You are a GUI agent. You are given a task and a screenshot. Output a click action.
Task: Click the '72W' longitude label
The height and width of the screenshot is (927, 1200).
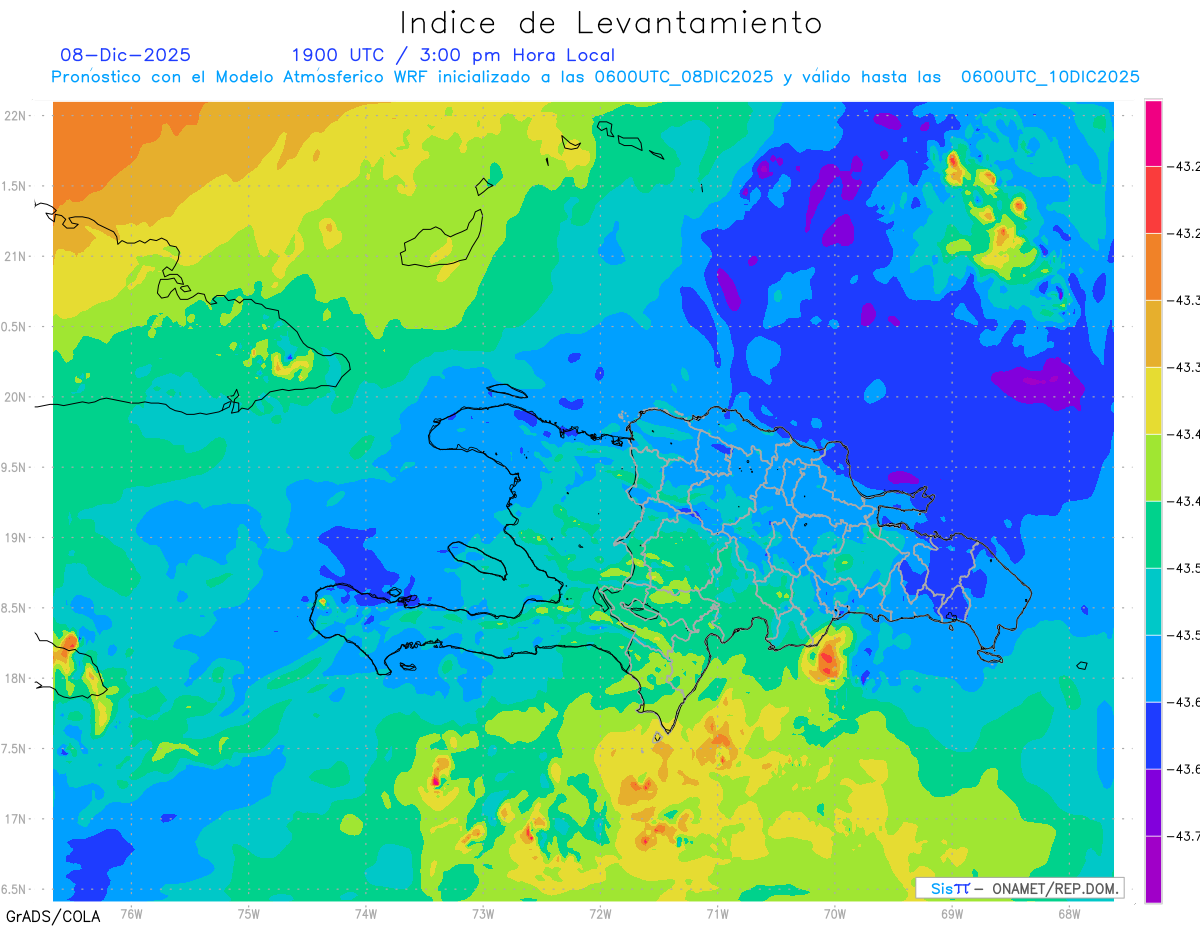pos(600,913)
